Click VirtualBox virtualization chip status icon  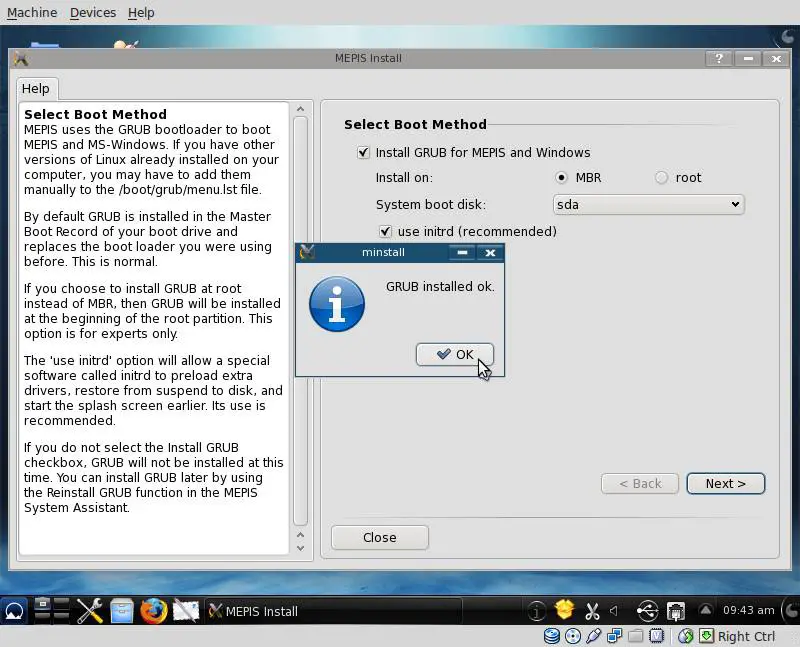tap(656, 636)
